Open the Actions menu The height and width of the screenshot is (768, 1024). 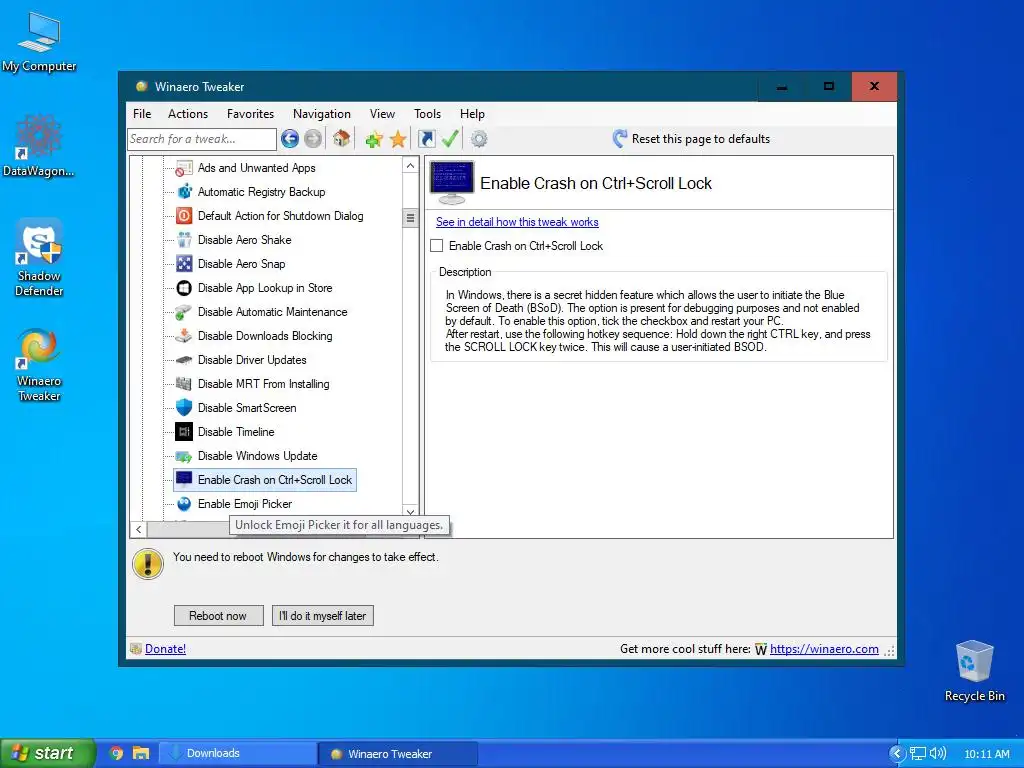click(188, 114)
